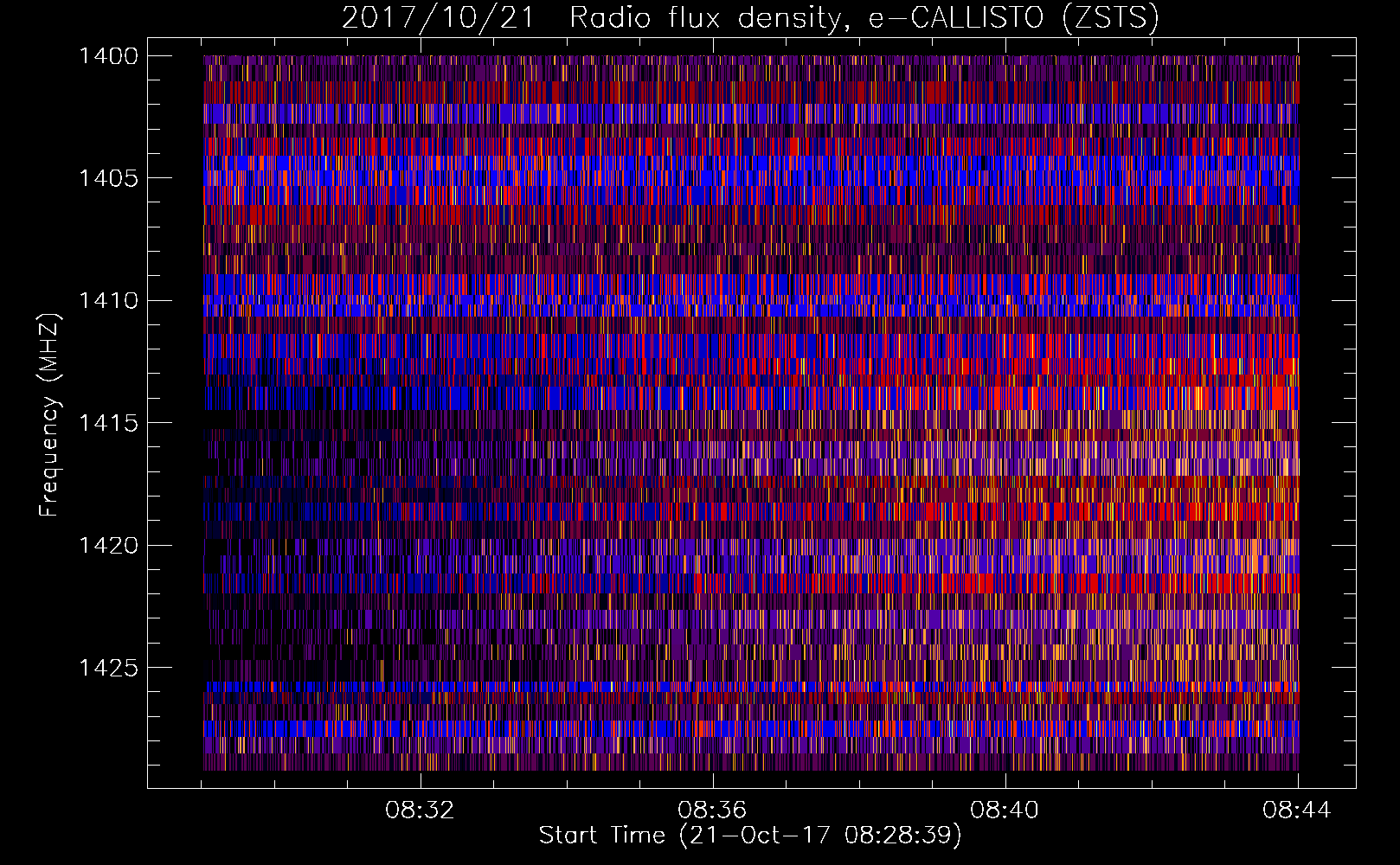
Task: Click the plot title '2017/10/21 Radio flux density, e-CALLISTO (ZSTS)'
Action: point(750,18)
